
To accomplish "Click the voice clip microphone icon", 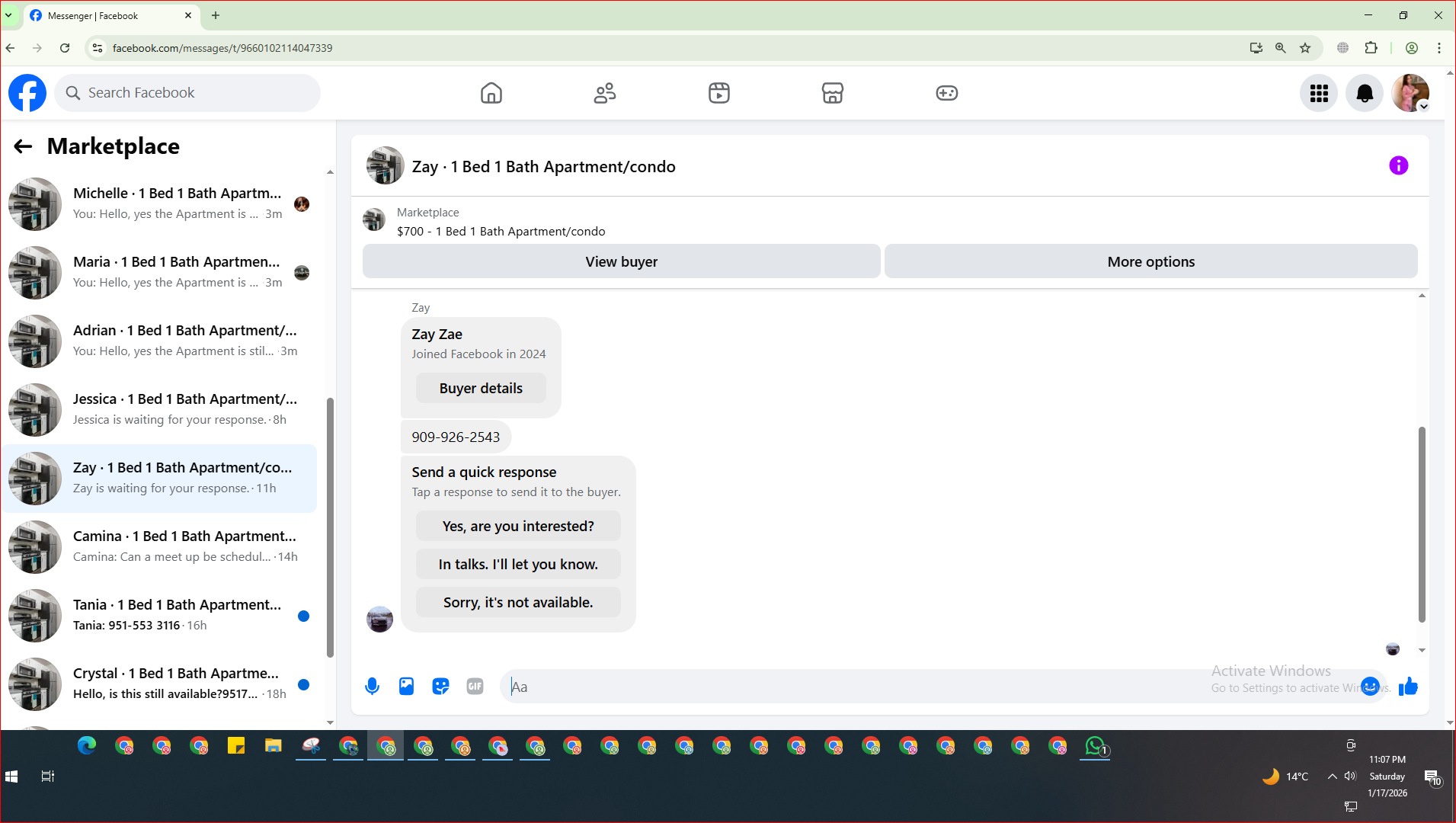I will [x=372, y=687].
